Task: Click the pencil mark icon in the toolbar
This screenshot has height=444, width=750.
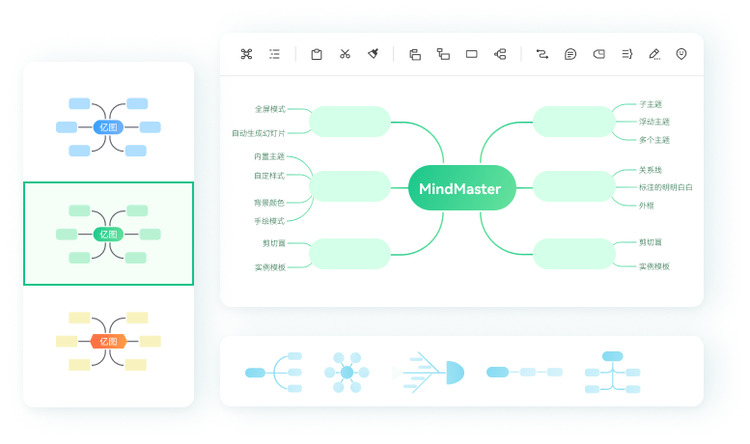Action: point(654,54)
